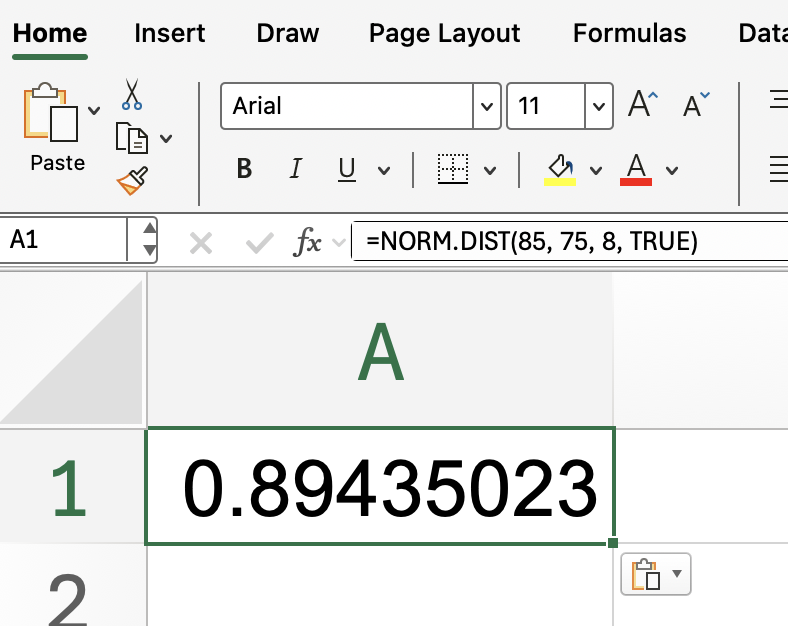The width and height of the screenshot is (788, 626).
Task: Click the Borders icon
Action: coord(453,169)
